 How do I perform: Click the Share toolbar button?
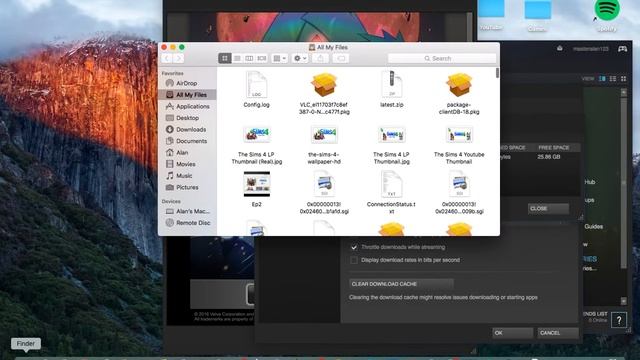pyautogui.click(x=320, y=58)
